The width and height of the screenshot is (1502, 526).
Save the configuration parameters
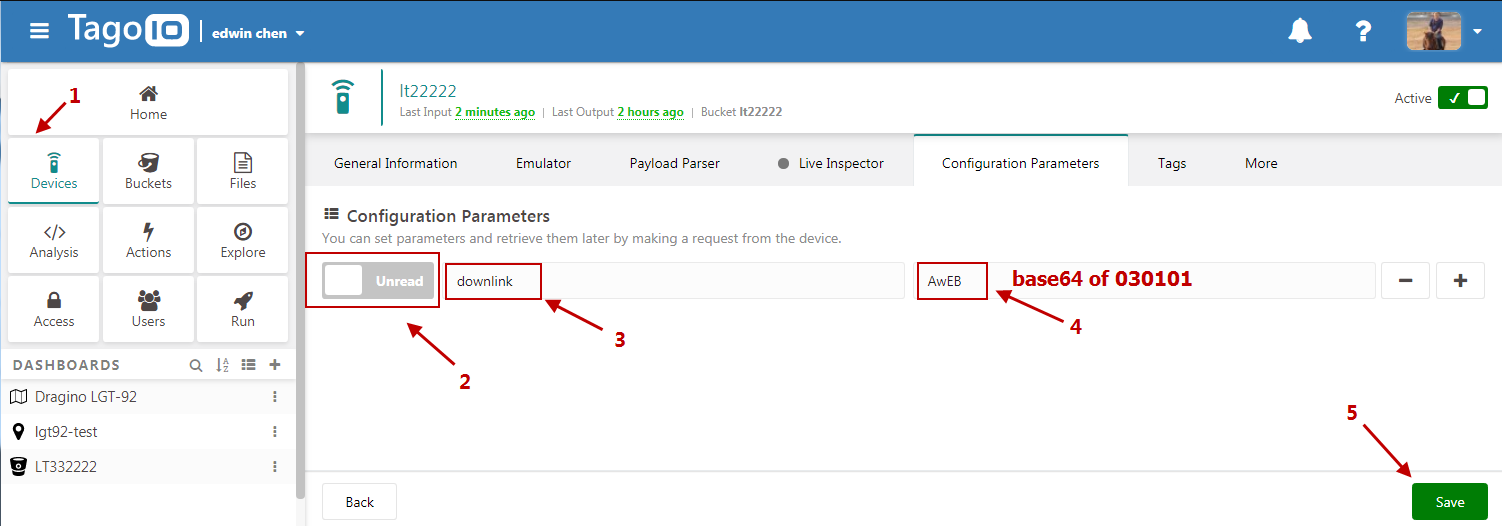pos(1450,502)
